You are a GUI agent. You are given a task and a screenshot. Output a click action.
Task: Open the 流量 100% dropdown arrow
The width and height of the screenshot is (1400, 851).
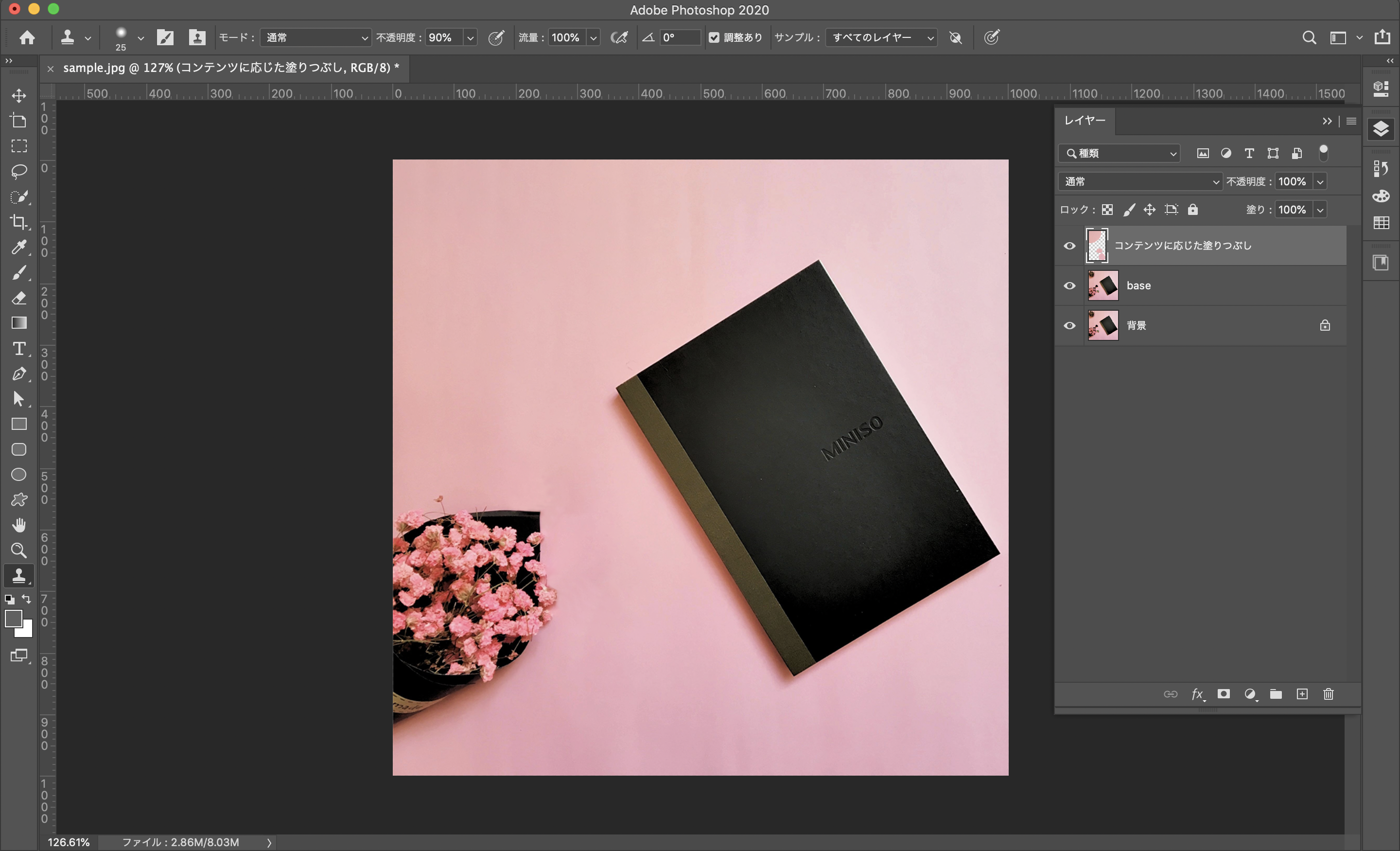593,38
